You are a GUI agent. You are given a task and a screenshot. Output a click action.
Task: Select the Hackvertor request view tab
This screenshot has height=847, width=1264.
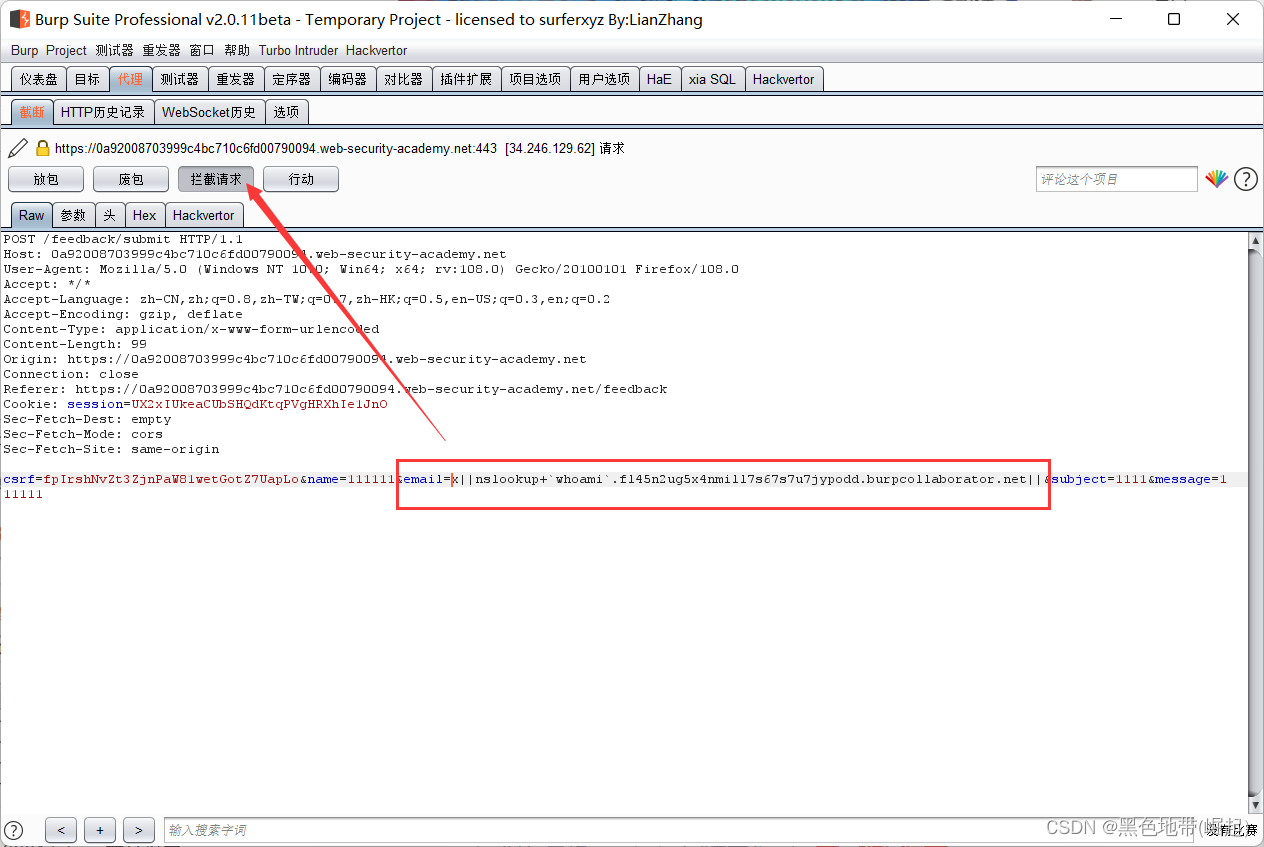tap(204, 215)
